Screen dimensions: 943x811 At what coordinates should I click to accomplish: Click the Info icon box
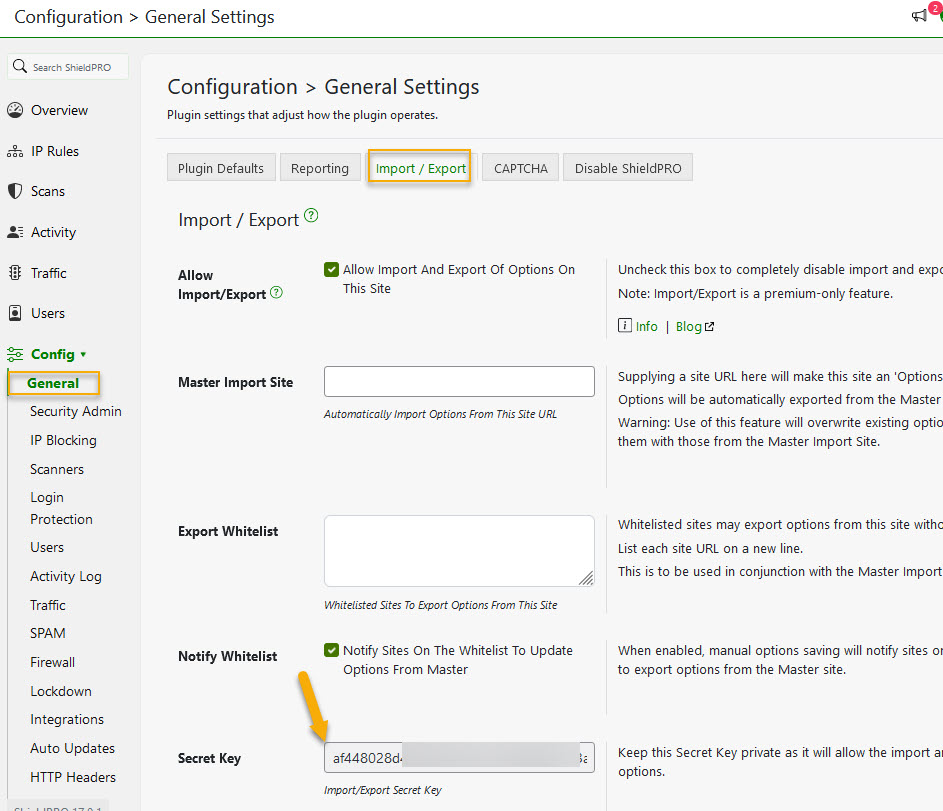pos(625,325)
